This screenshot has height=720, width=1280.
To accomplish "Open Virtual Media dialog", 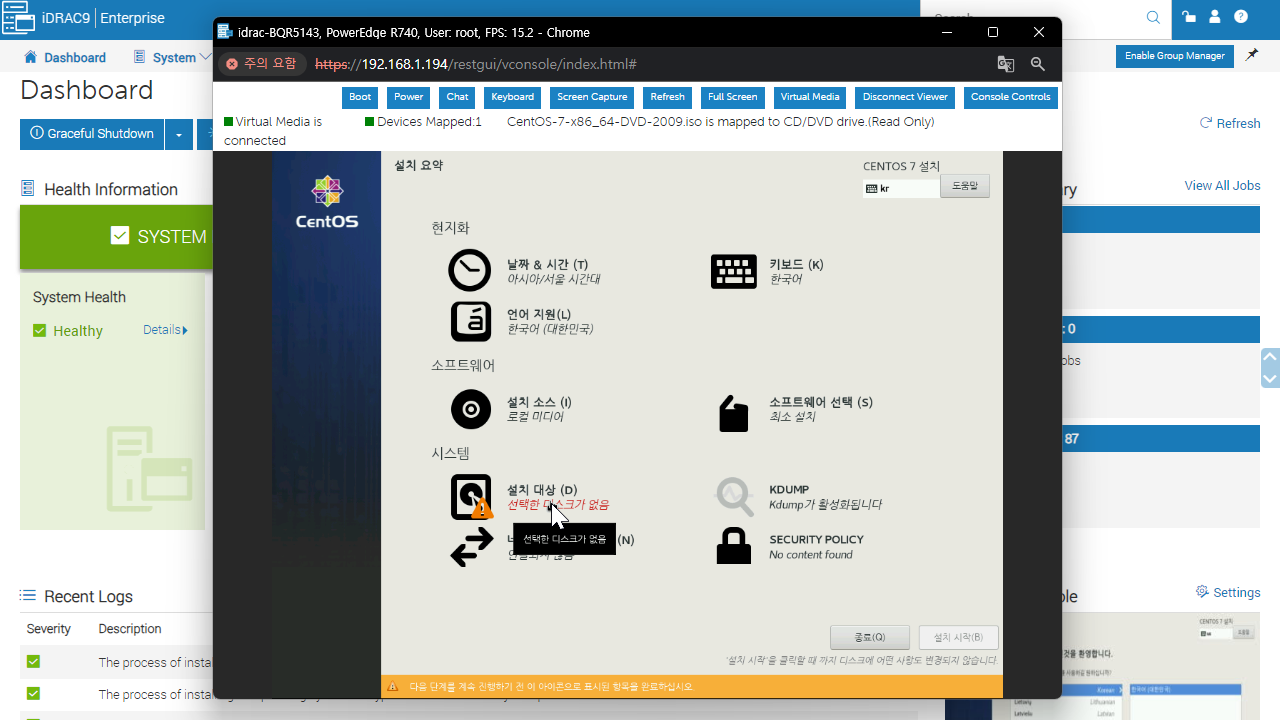I will tap(810, 97).
